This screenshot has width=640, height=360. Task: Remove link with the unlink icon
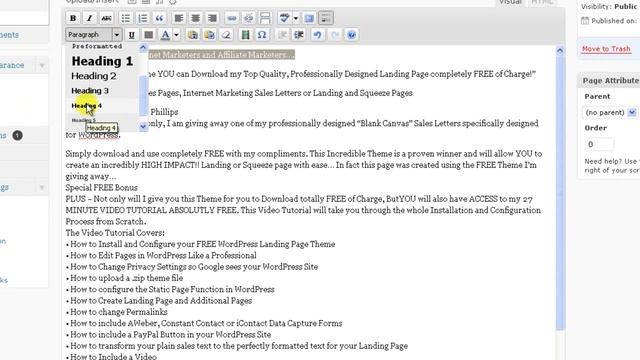248,18
